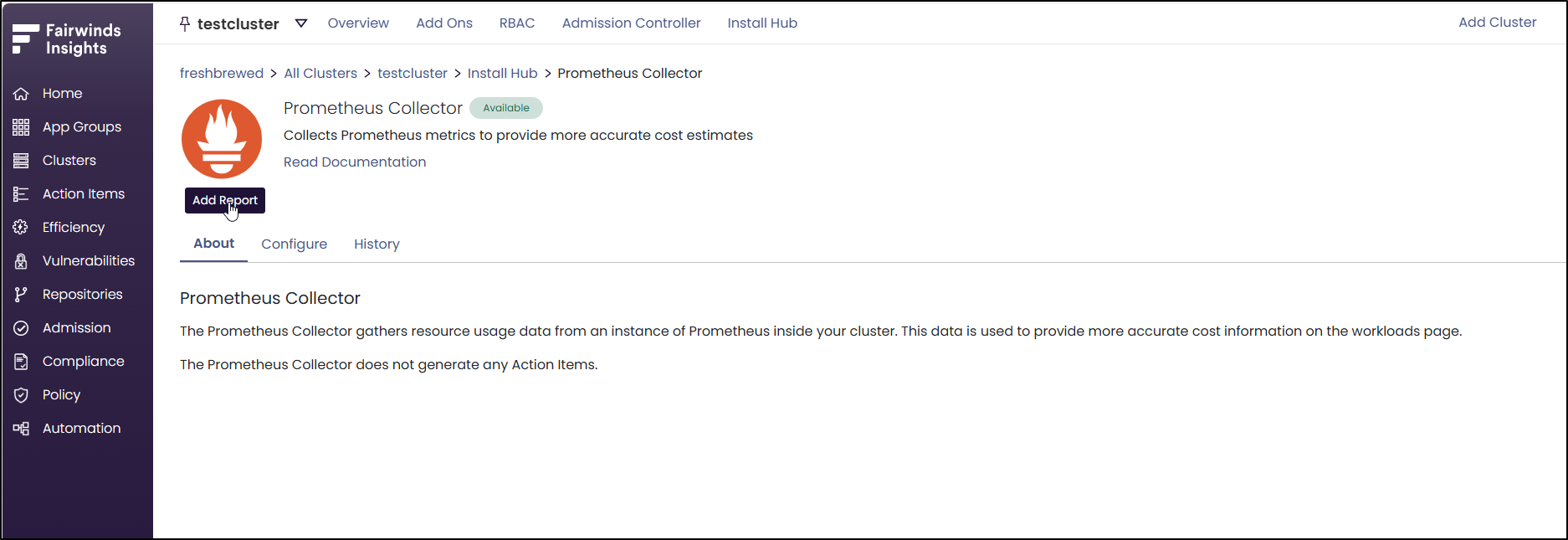Select the Action Items list icon
This screenshot has height=540, width=1568.
[x=21, y=194]
